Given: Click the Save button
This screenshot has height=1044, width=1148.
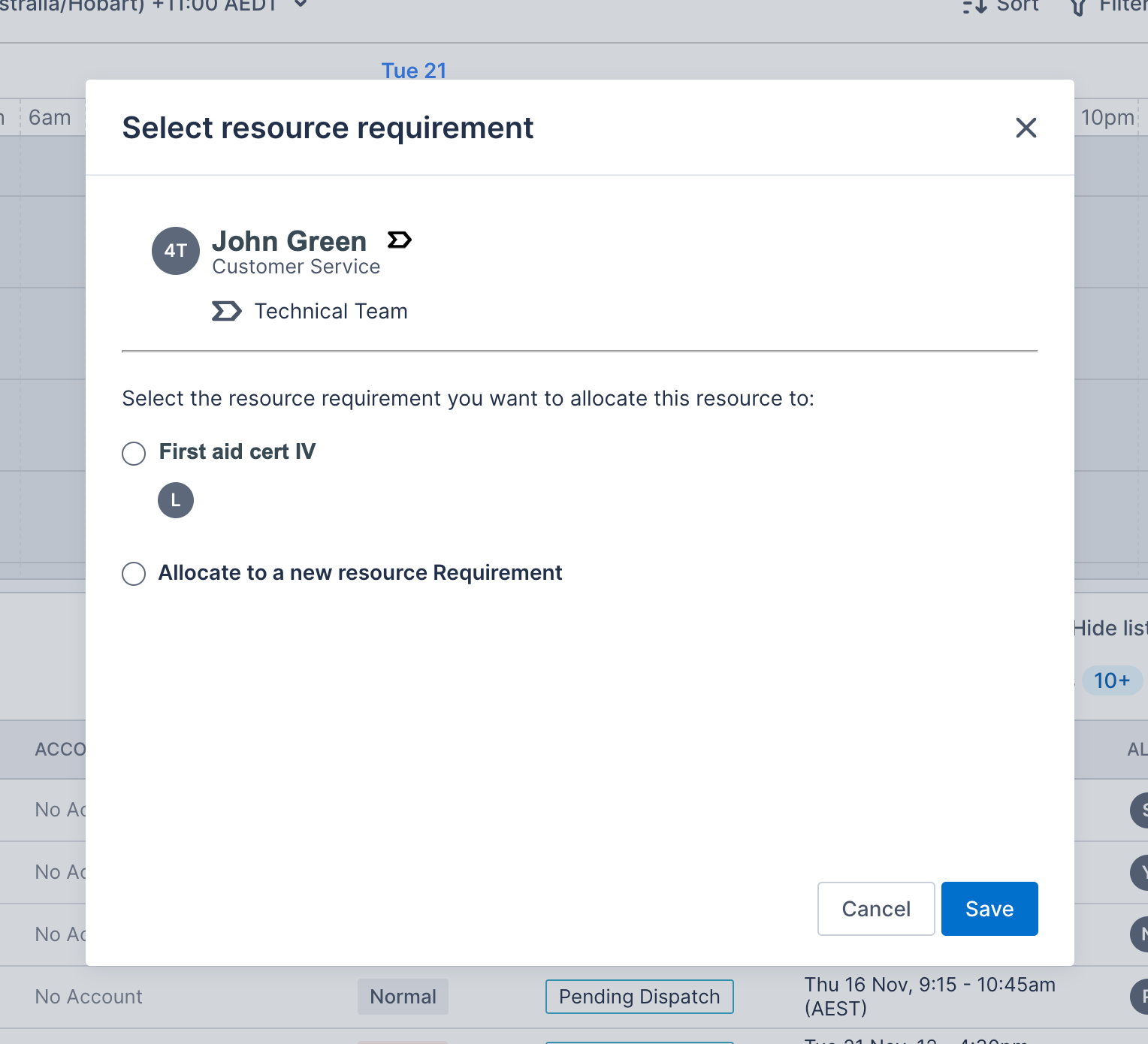Looking at the screenshot, I should [x=989, y=909].
